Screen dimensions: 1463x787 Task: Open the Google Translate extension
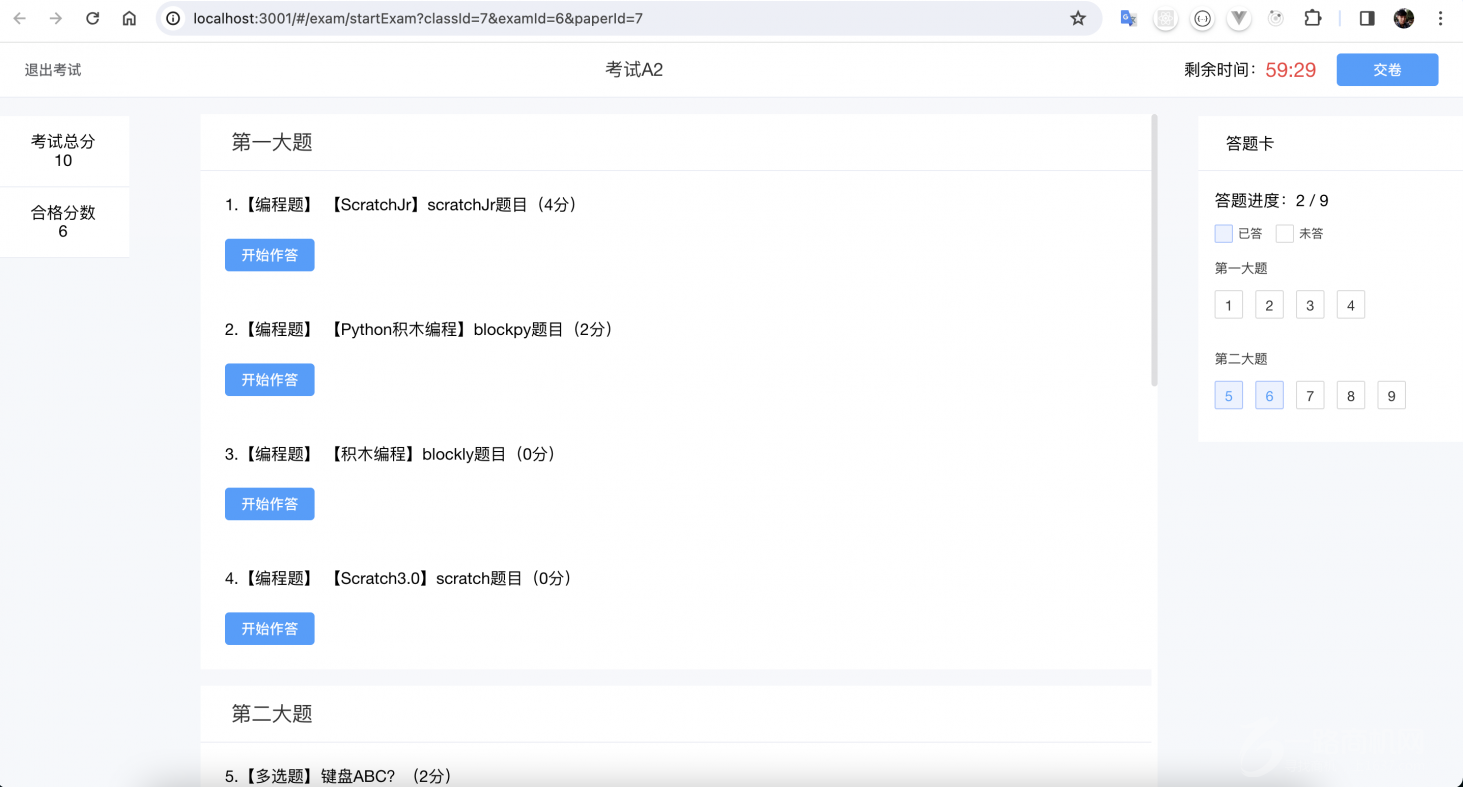[x=1128, y=18]
